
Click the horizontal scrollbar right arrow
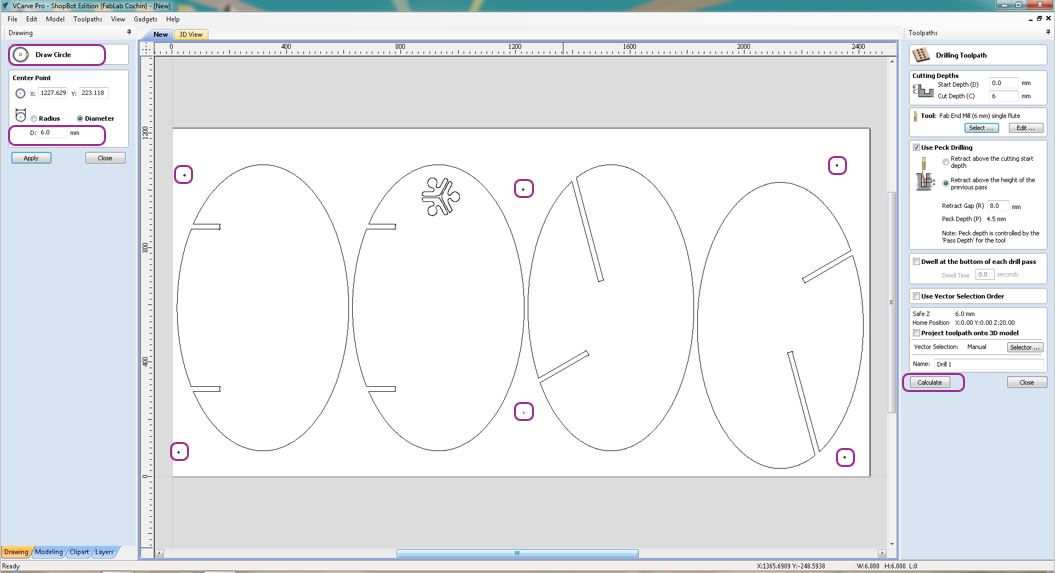(x=882, y=553)
